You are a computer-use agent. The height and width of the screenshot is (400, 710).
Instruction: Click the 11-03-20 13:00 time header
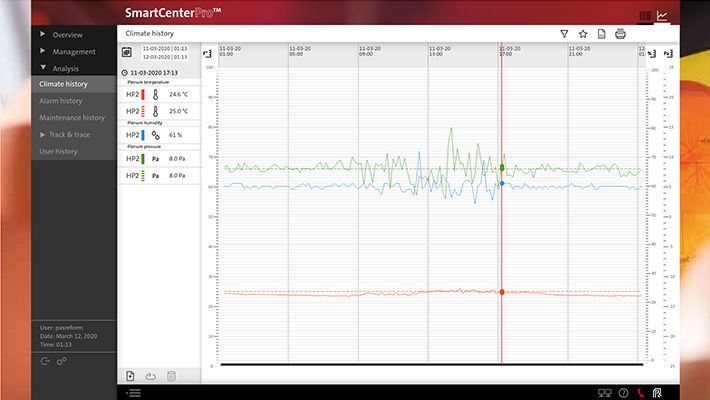click(x=440, y=51)
